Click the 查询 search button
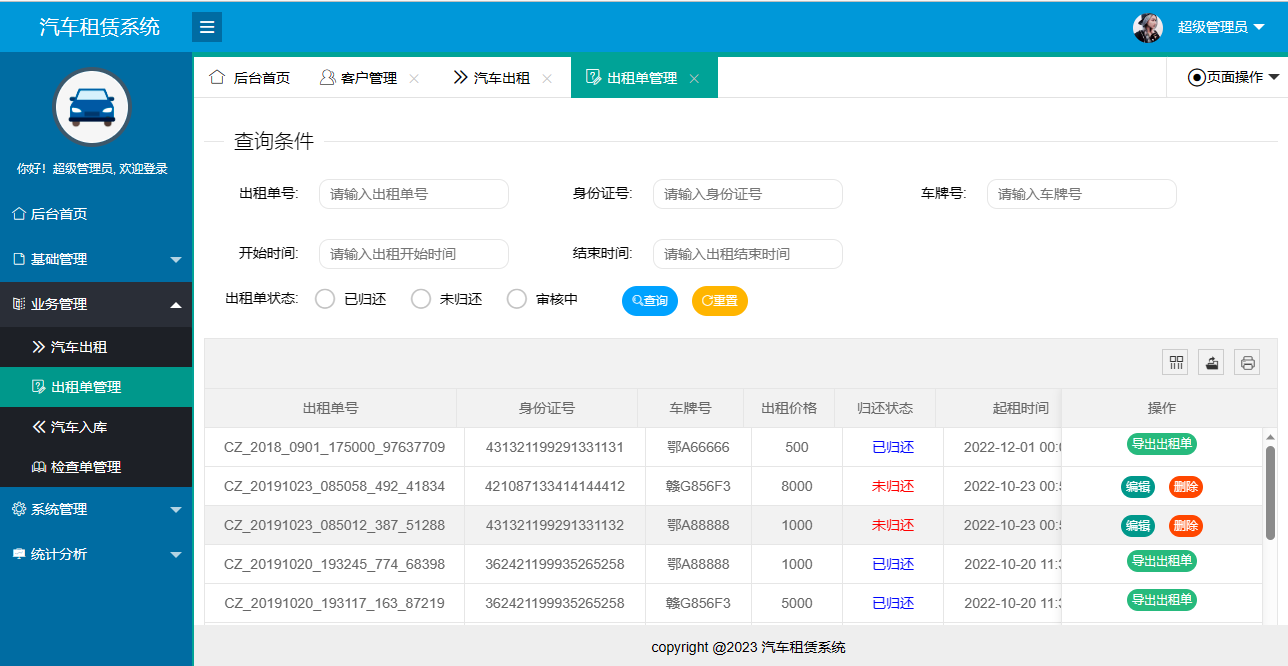 coord(649,300)
